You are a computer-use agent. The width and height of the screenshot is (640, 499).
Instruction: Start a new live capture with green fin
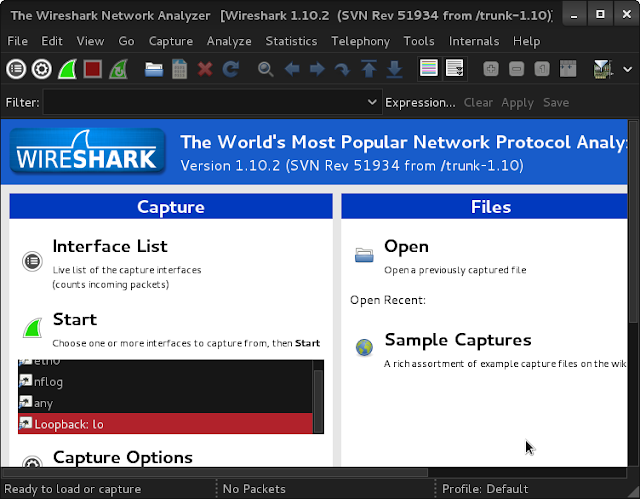point(67,69)
